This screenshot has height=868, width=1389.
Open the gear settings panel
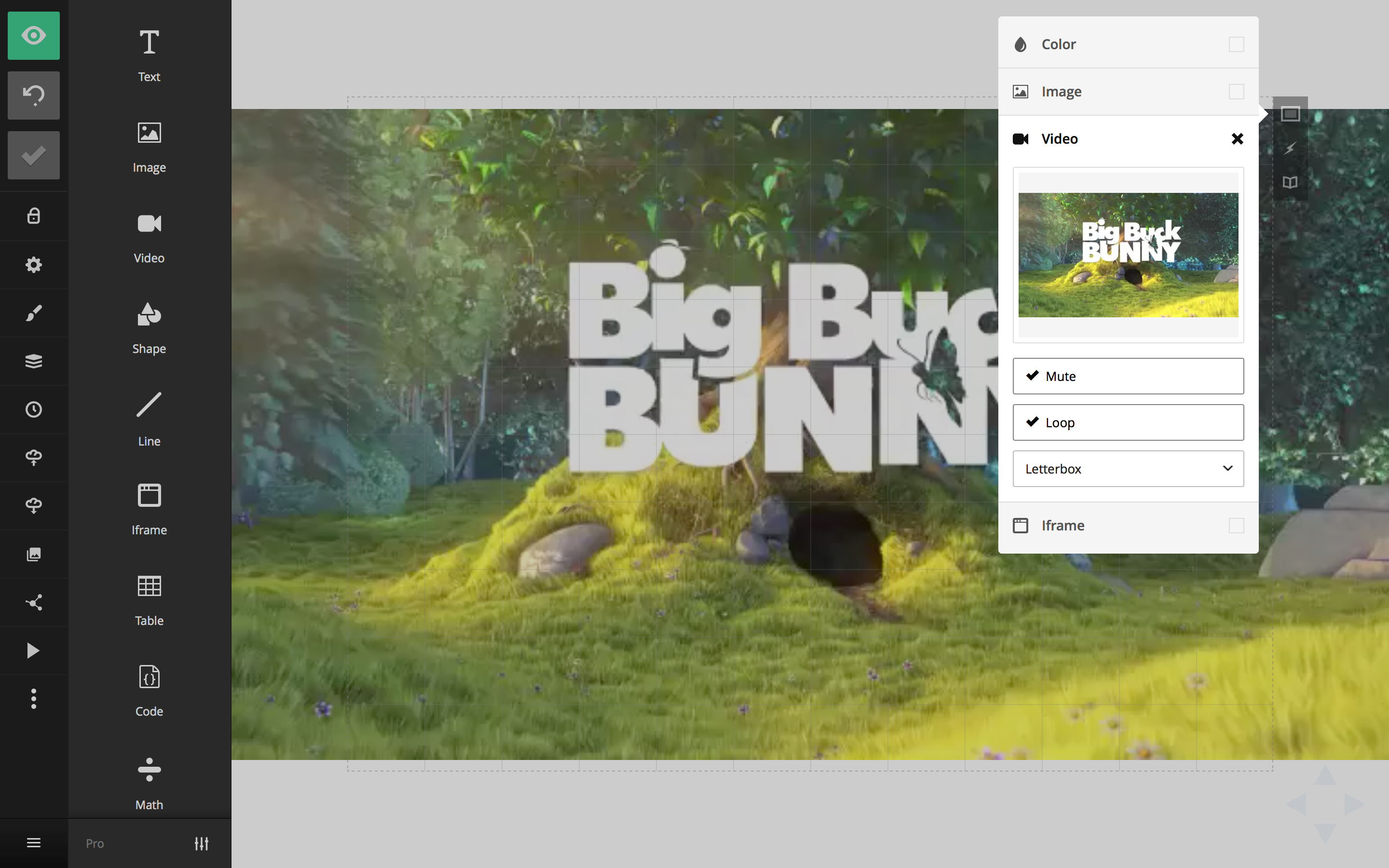(33, 265)
